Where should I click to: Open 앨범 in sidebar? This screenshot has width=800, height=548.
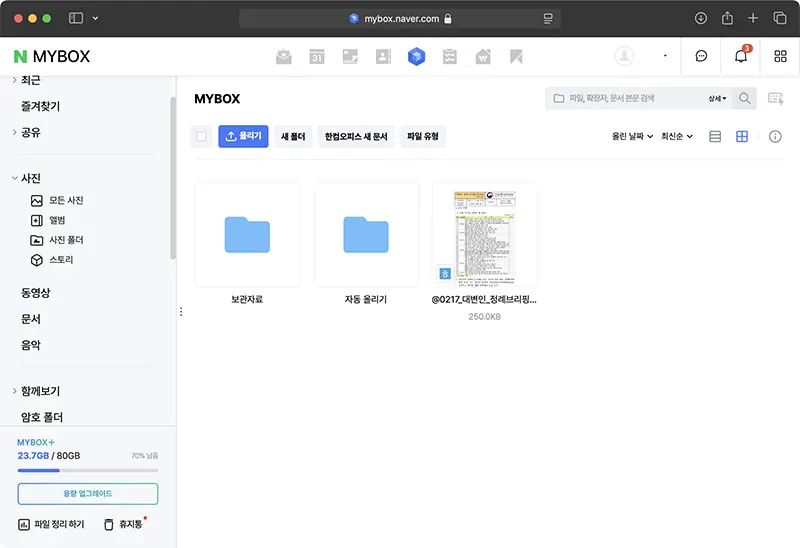click(x=48, y=220)
